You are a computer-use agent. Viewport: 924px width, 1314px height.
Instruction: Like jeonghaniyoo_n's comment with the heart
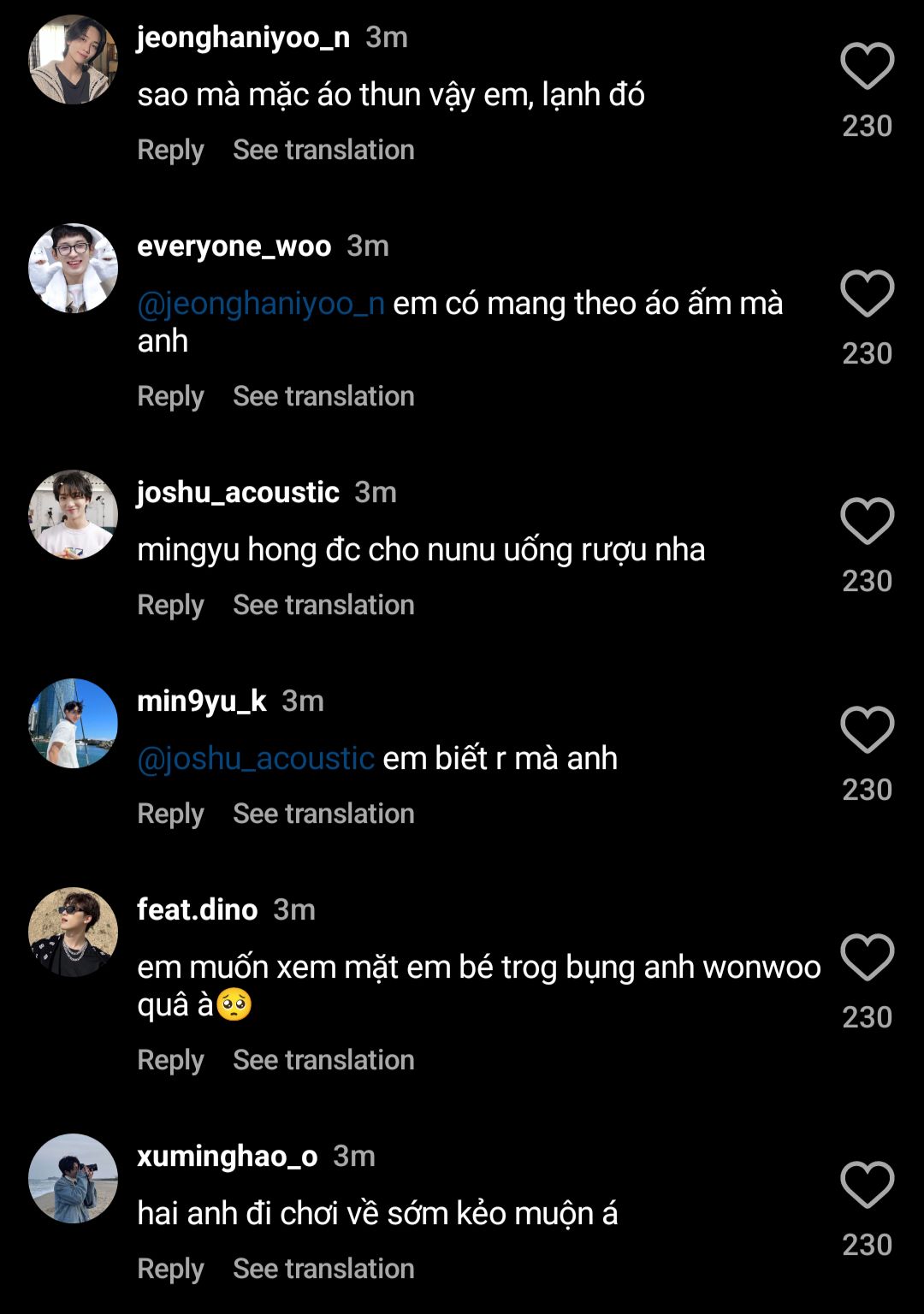pyautogui.click(x=867, y=66)
